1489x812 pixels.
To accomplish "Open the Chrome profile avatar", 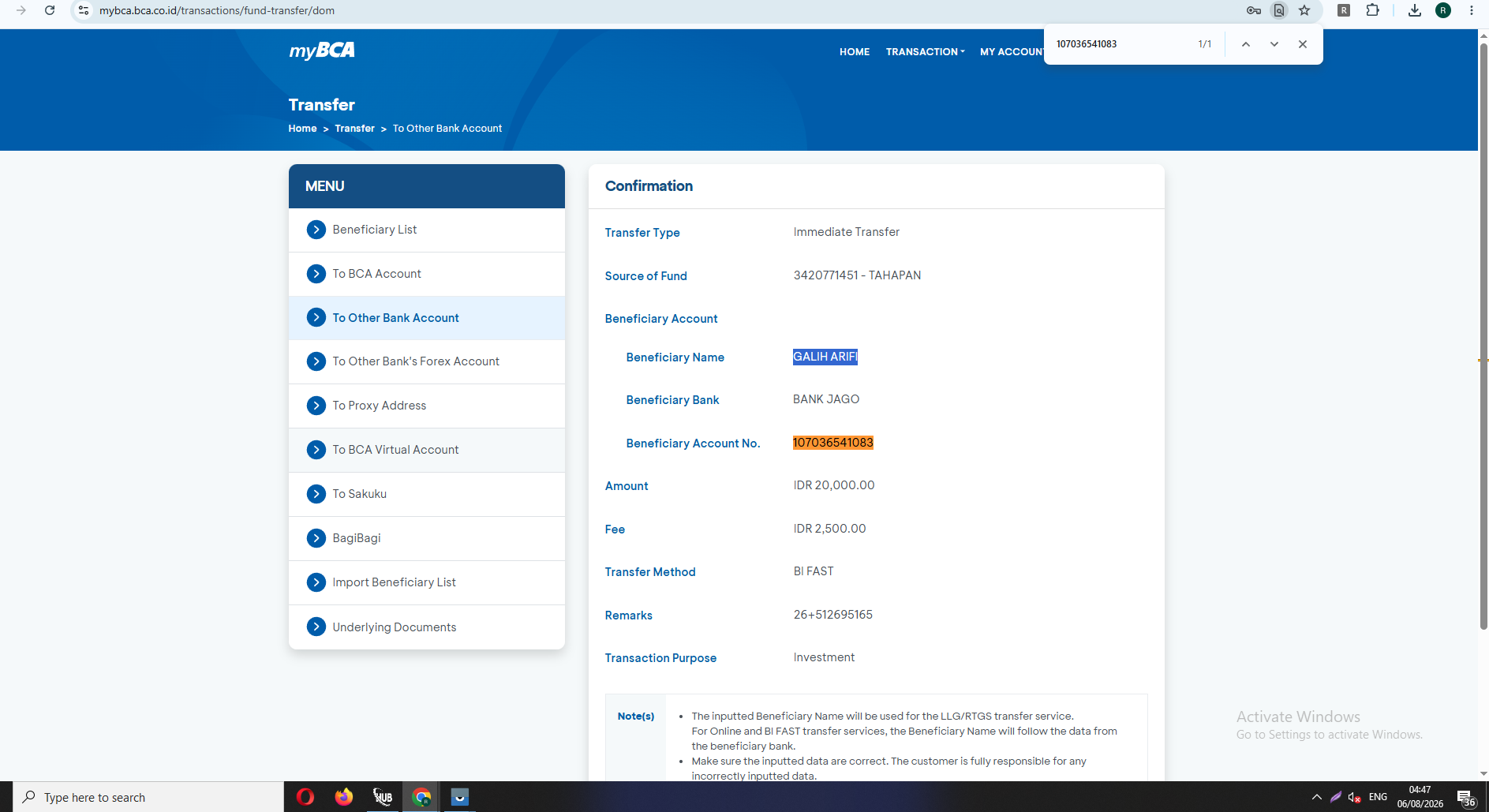I will pos(1443,10).
